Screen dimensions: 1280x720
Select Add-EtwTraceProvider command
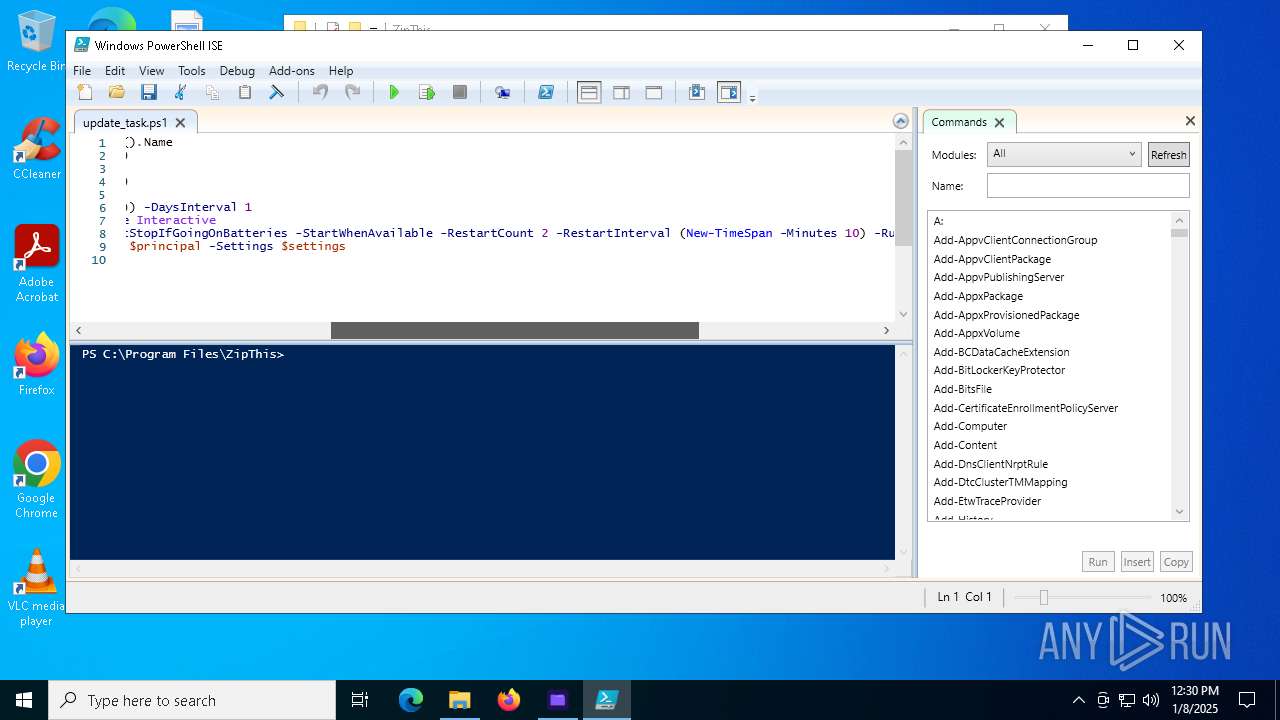[x=987, y=501]
